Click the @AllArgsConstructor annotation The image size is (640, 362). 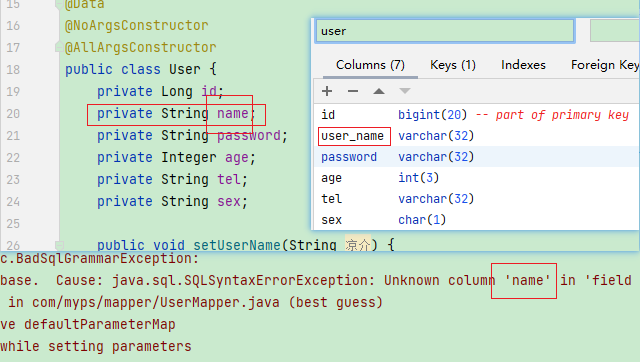pyautogui.click(x=140, y=47)
